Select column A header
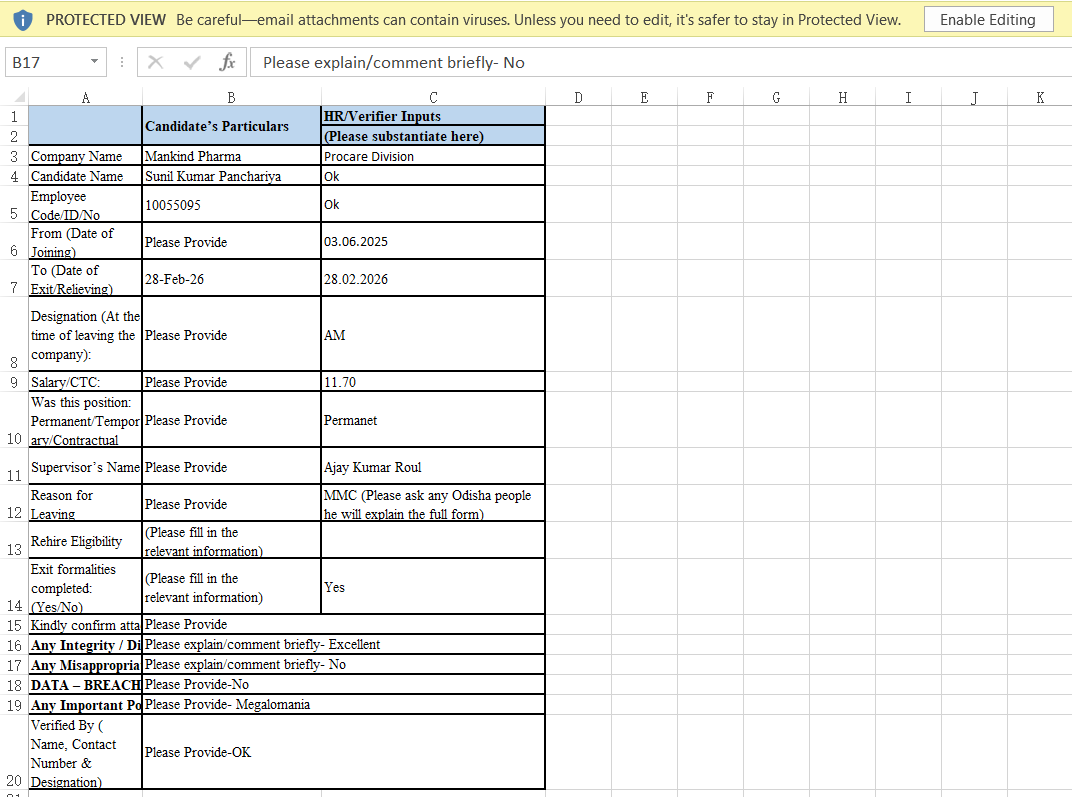Screen dimensions: 1072x797 (85, 97)
